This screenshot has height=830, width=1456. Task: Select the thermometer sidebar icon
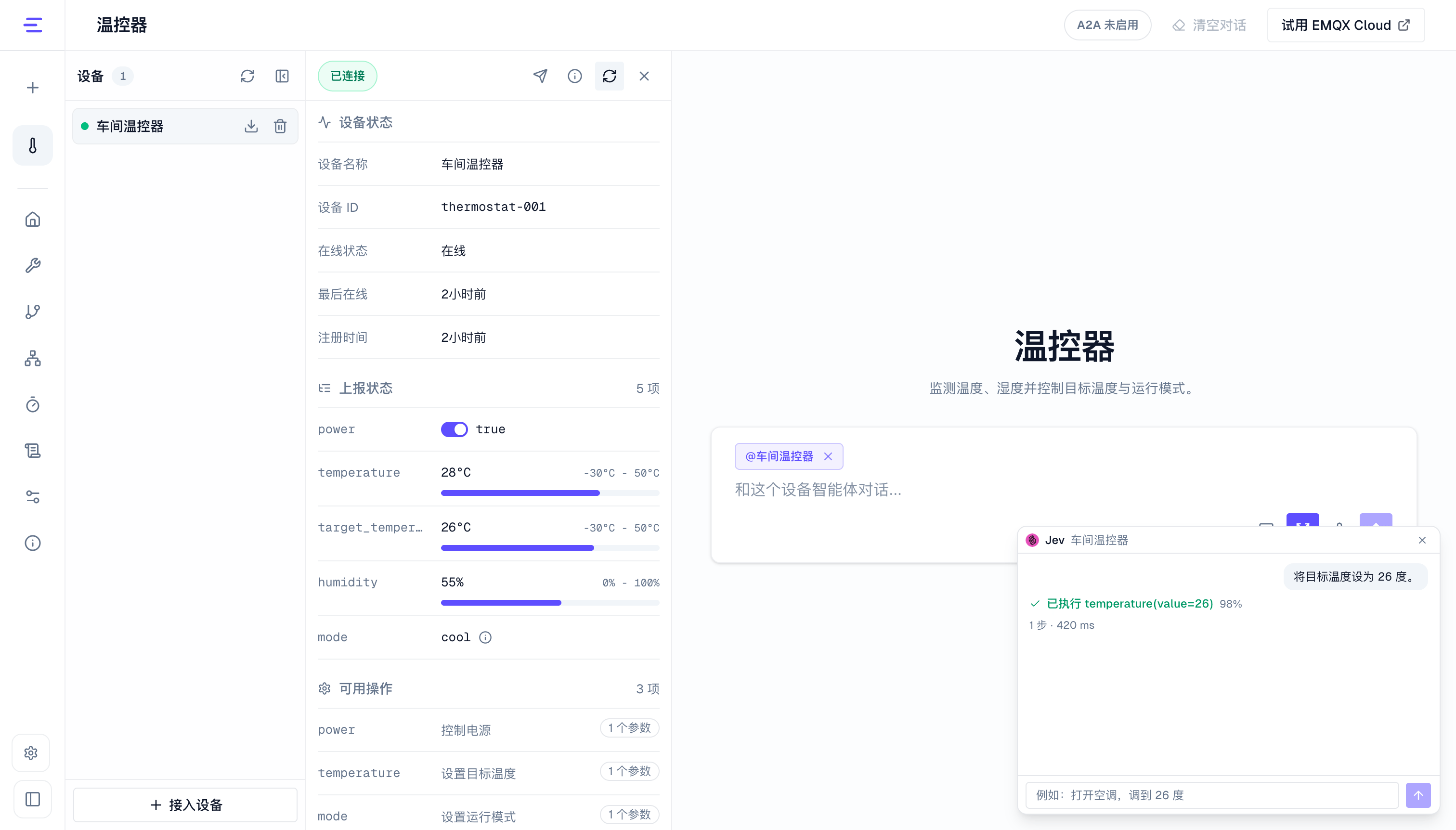(32, 146)
